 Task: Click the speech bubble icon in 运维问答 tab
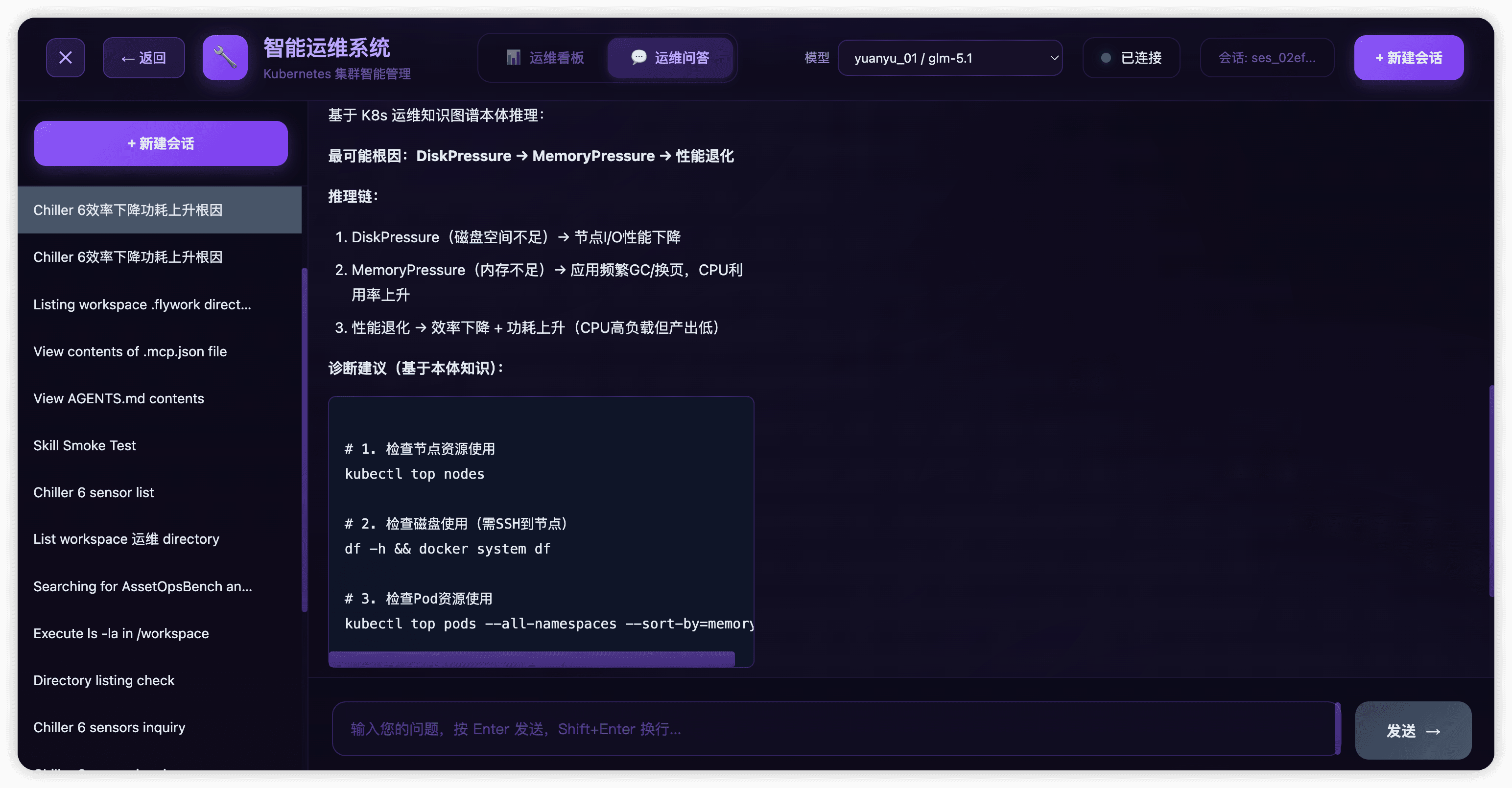tap(638, 57)
